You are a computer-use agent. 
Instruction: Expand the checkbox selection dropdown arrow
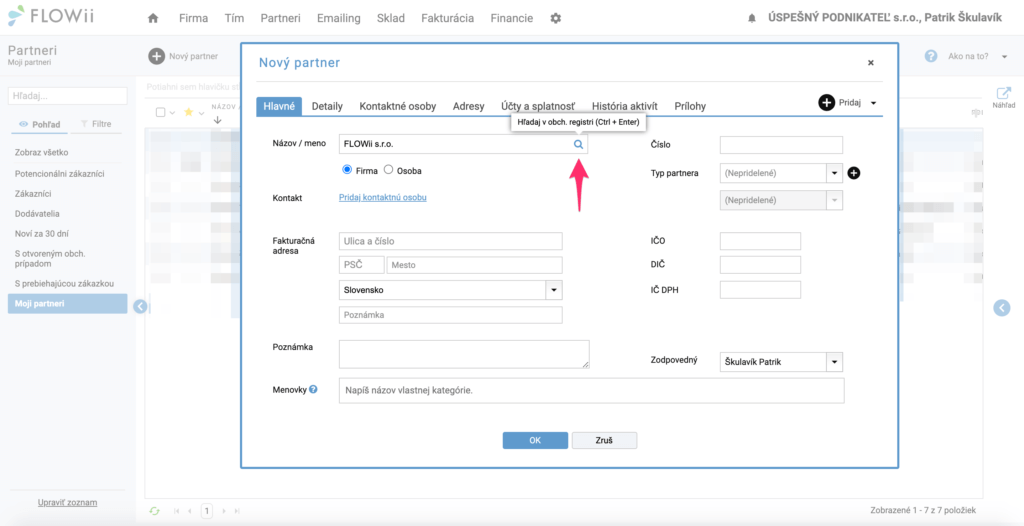[172, 113]
